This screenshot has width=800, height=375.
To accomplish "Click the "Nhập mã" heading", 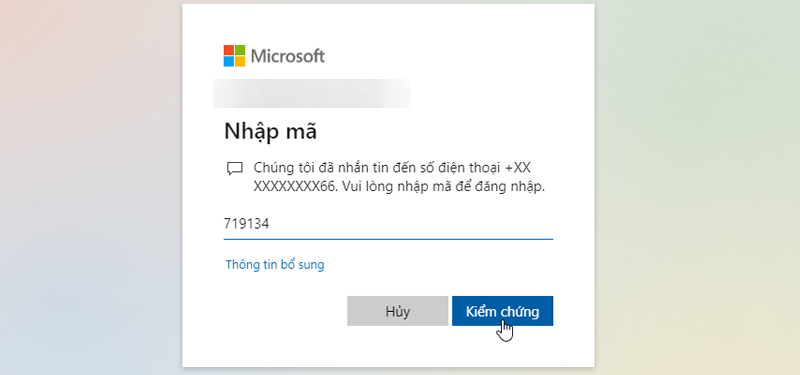I will click(x=270, y=132).
